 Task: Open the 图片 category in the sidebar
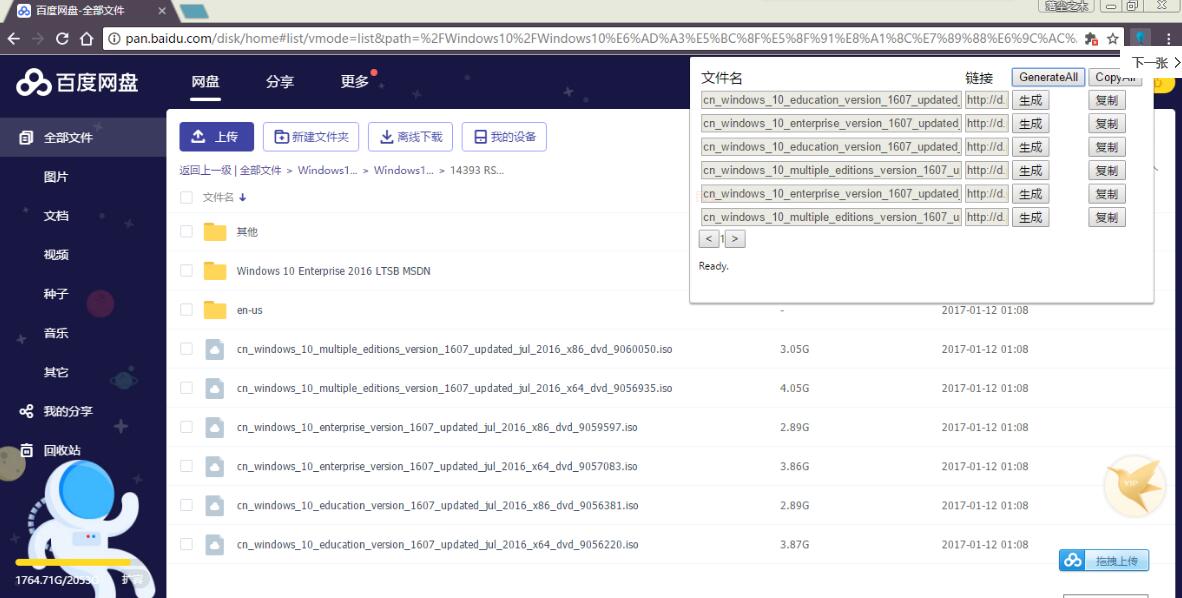[x=56, y=176]
